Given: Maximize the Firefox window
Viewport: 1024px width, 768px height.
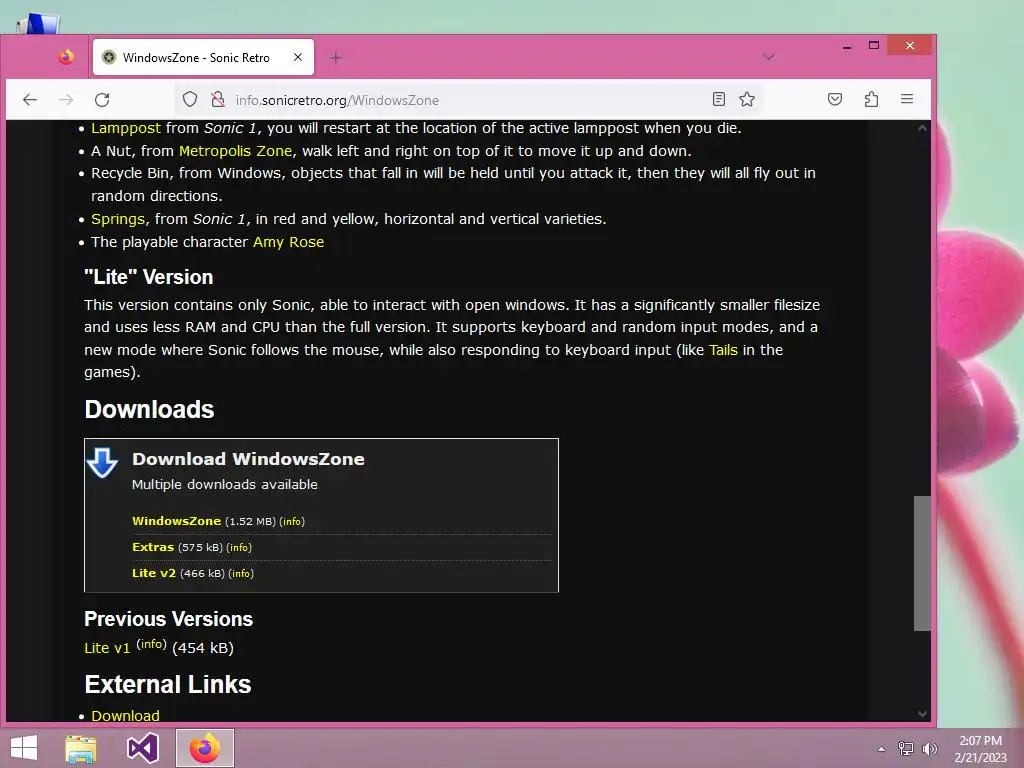Looking at the screenshot, I should 874,45.
